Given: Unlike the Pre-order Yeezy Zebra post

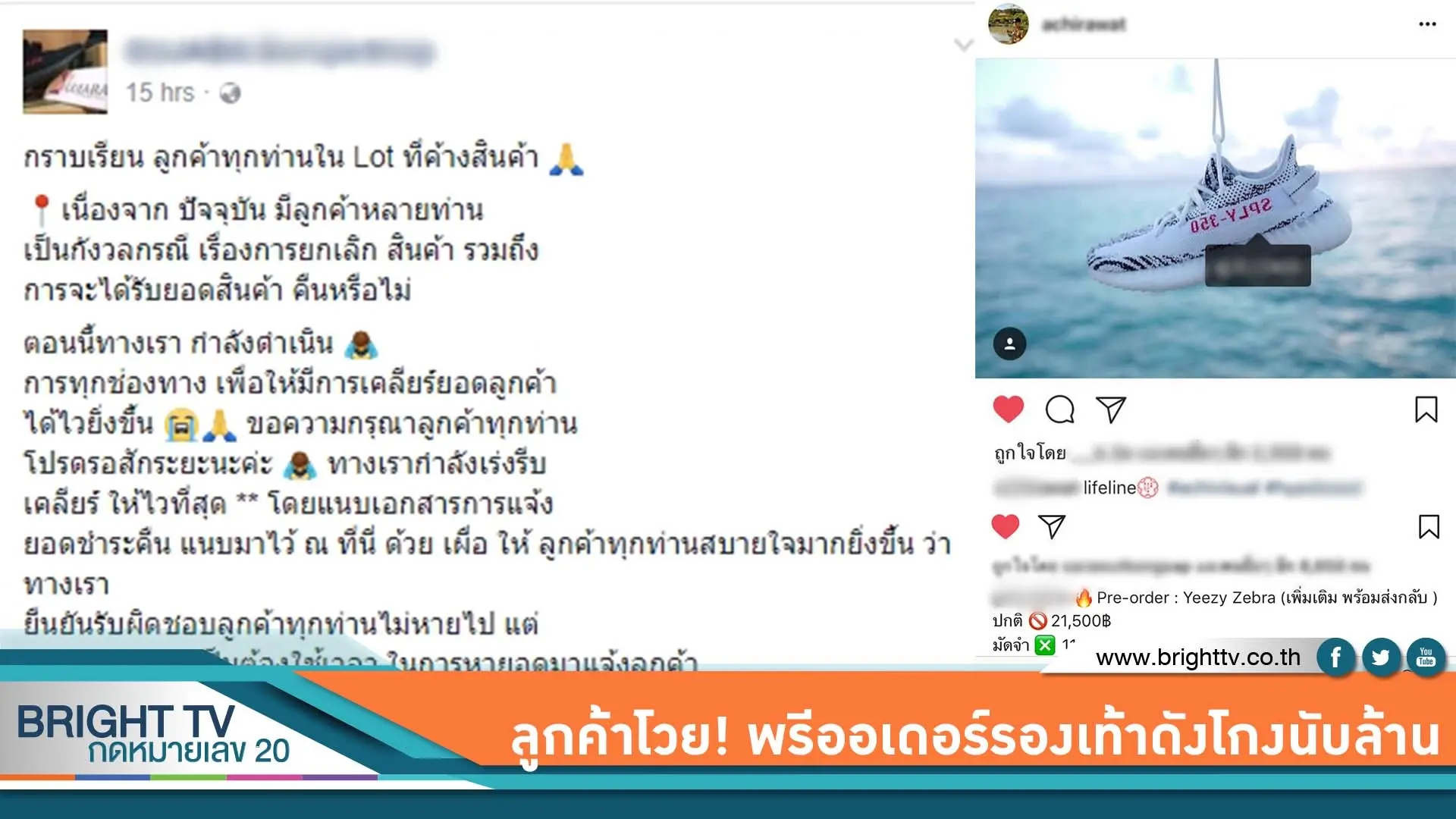Looking at the screenshot, I should pos(1006,526).
